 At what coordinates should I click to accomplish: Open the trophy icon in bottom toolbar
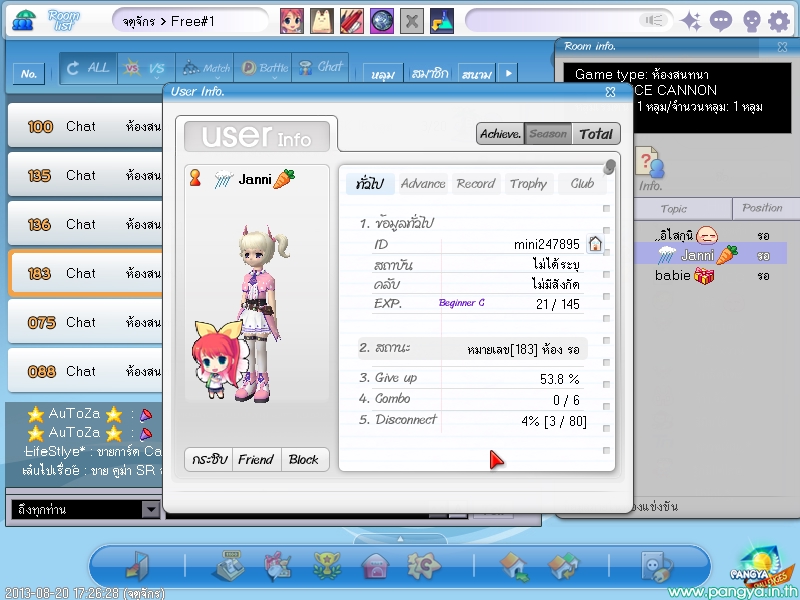327,566
